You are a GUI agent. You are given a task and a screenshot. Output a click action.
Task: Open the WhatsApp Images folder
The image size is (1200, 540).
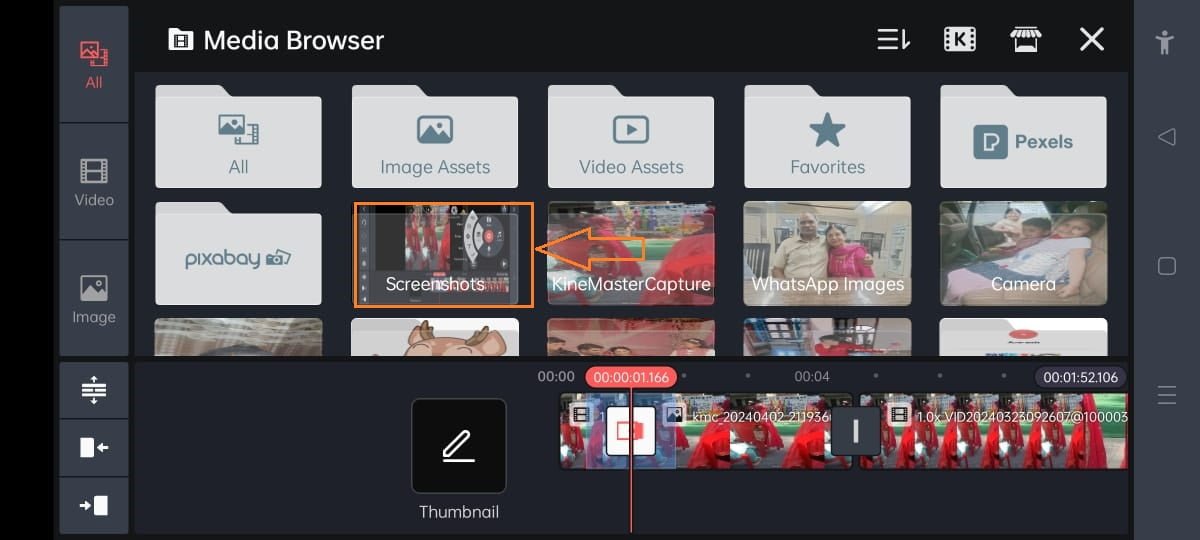(826, 255)
